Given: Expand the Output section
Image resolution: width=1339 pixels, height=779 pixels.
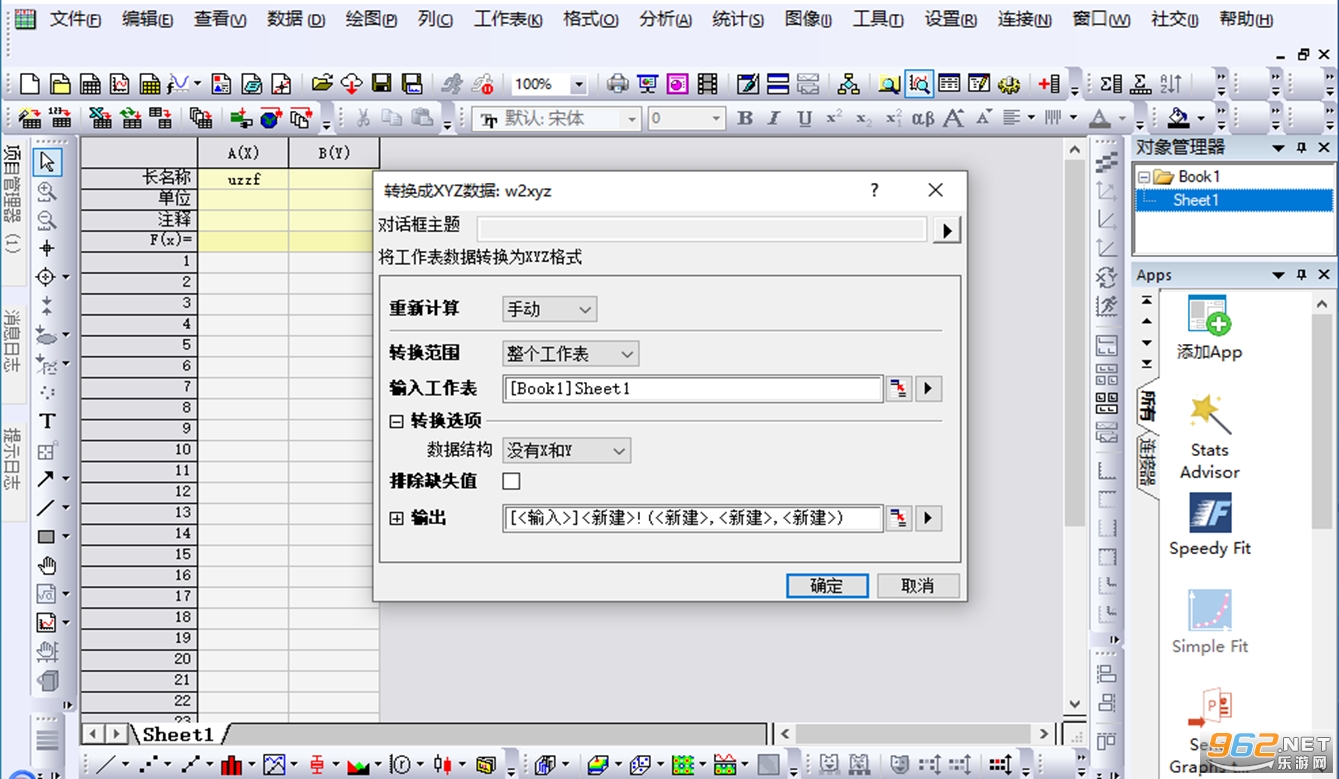Looking at the screenshot, I should pos(396,518).
